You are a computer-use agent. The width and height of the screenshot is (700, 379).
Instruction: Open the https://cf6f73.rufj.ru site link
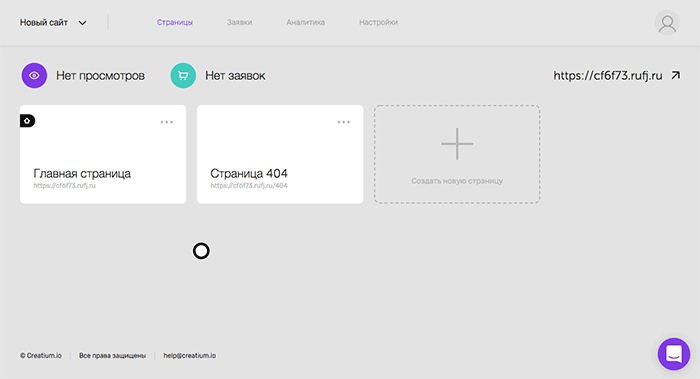tap(608, 75)
